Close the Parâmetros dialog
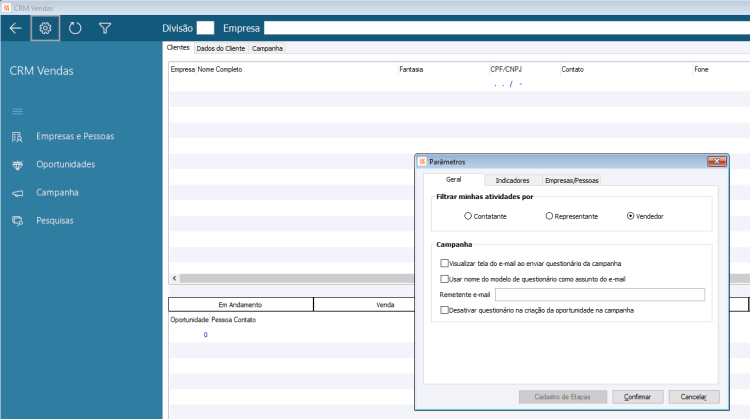 pos(717,161)
